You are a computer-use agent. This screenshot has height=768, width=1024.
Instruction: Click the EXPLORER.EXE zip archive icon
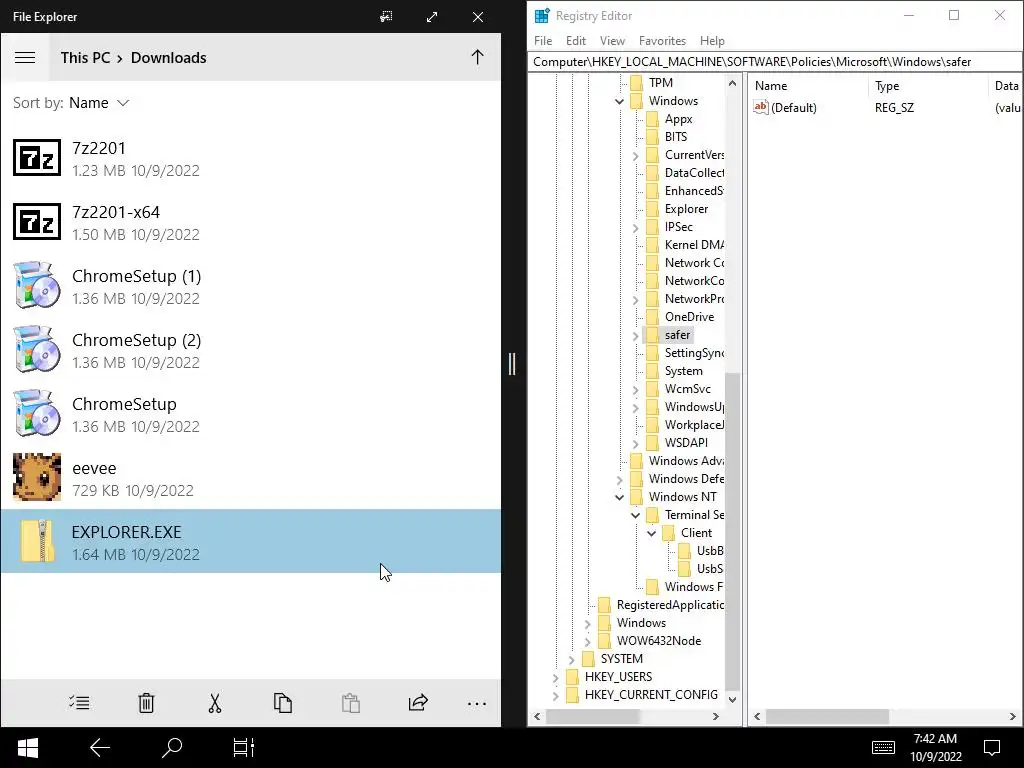point(37,541)
